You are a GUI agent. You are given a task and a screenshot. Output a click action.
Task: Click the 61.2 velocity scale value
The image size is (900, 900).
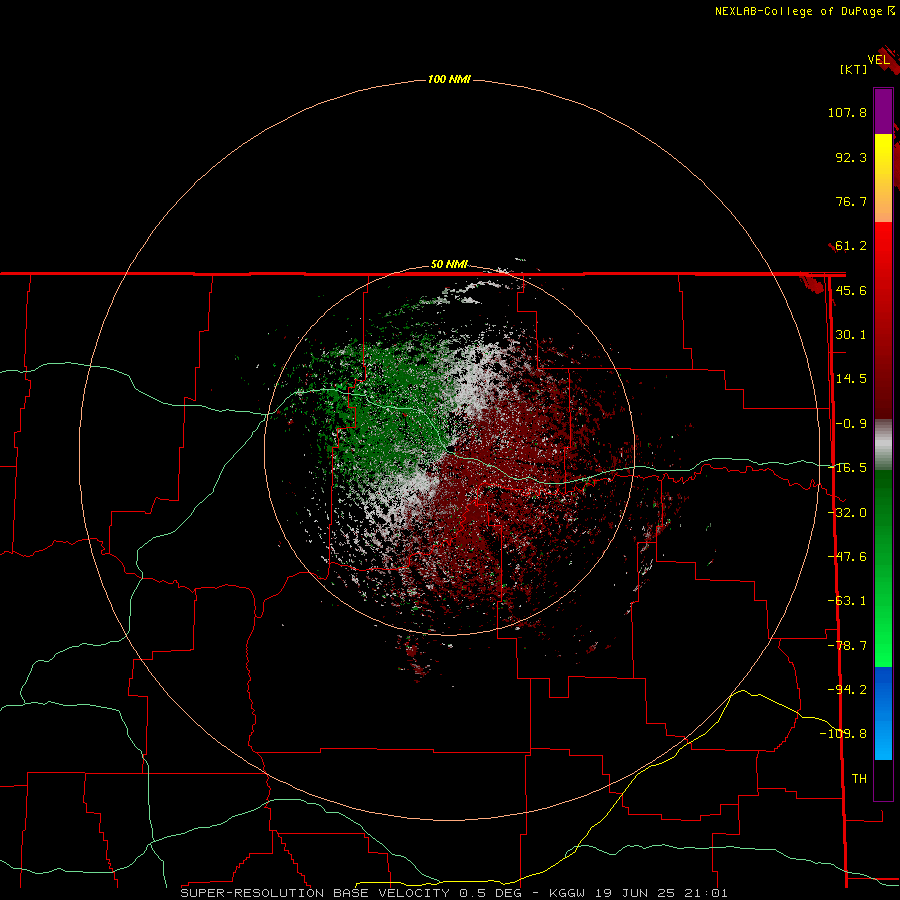click(x=851, y=246)
